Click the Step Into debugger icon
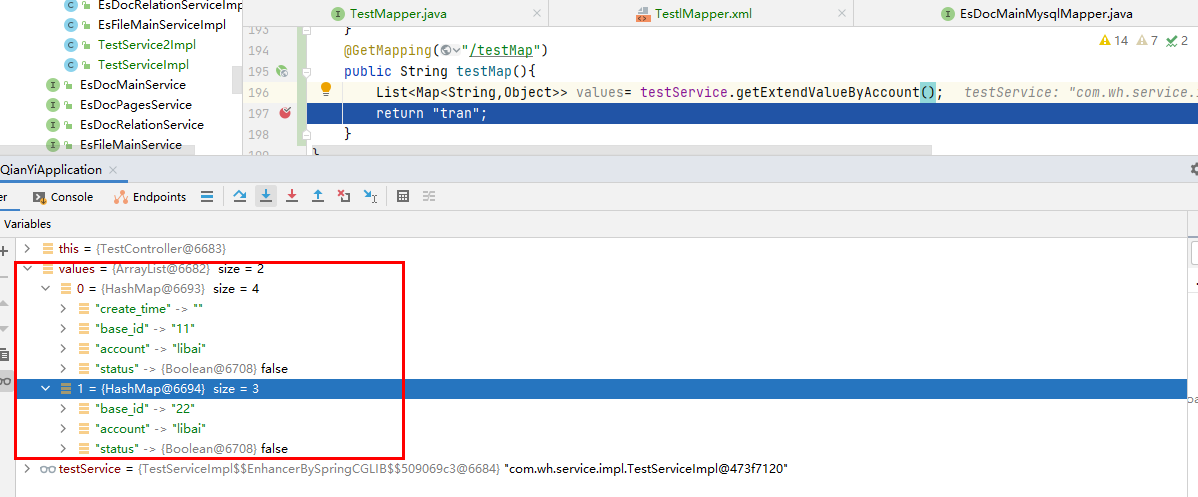 [x=265, y=197]
